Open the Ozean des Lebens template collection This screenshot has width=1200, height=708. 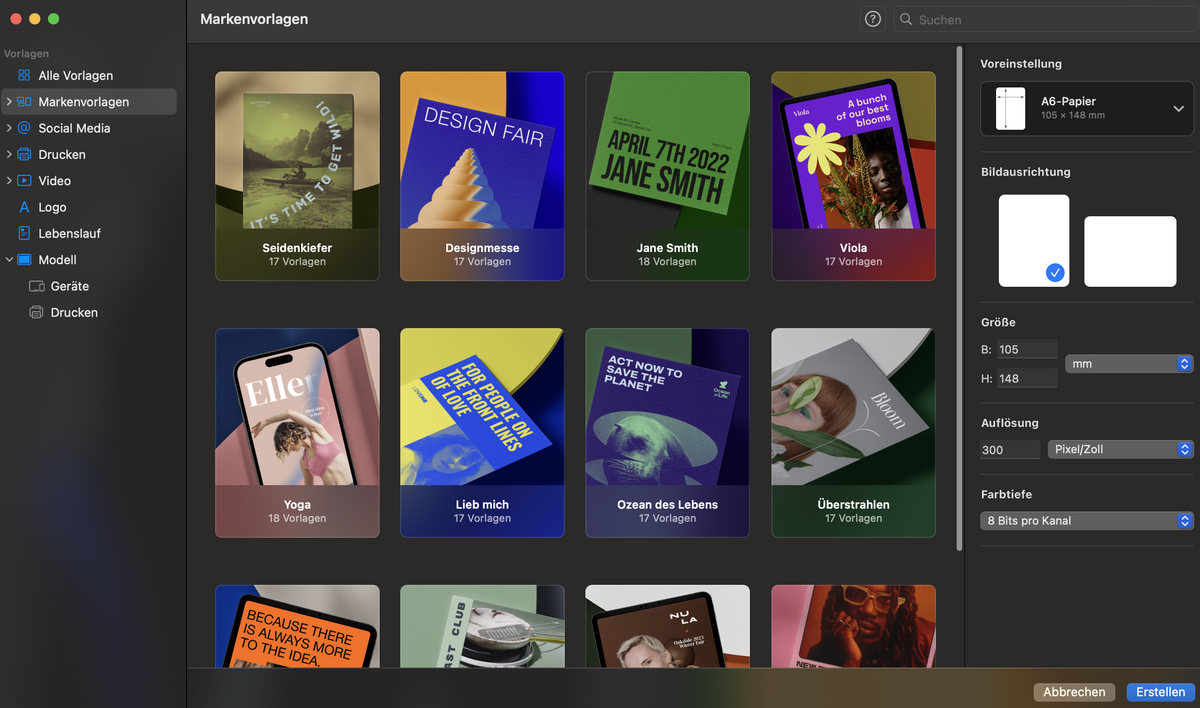[668, 433]
